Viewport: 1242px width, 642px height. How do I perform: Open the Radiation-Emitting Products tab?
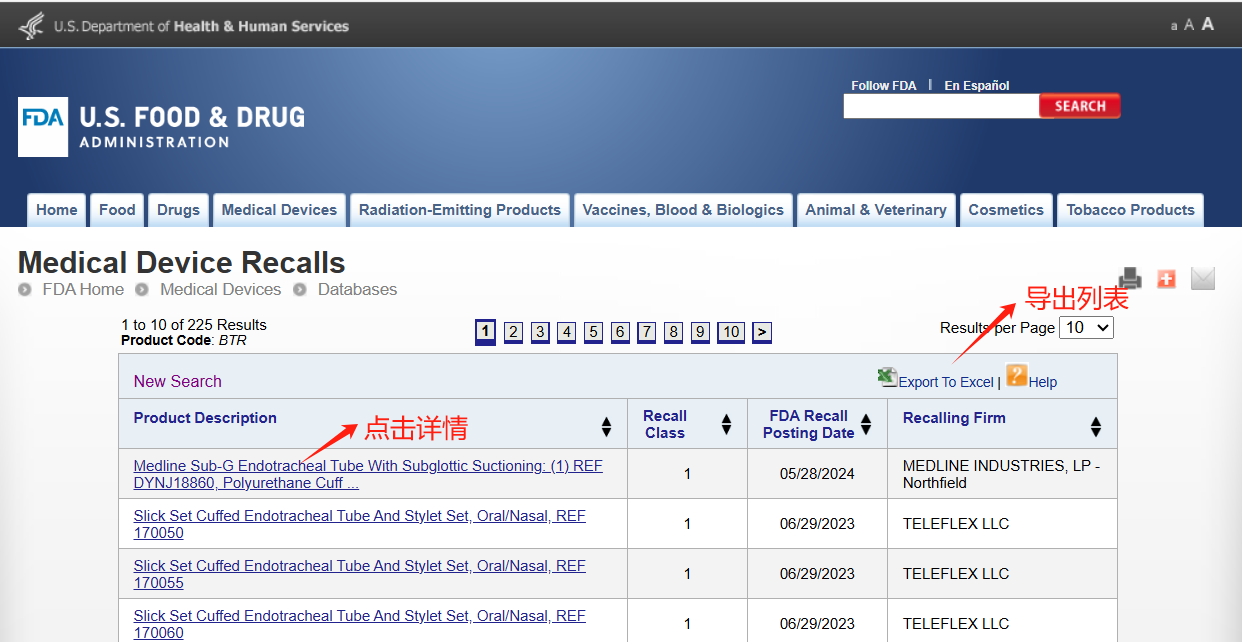[x=460, y=210]
